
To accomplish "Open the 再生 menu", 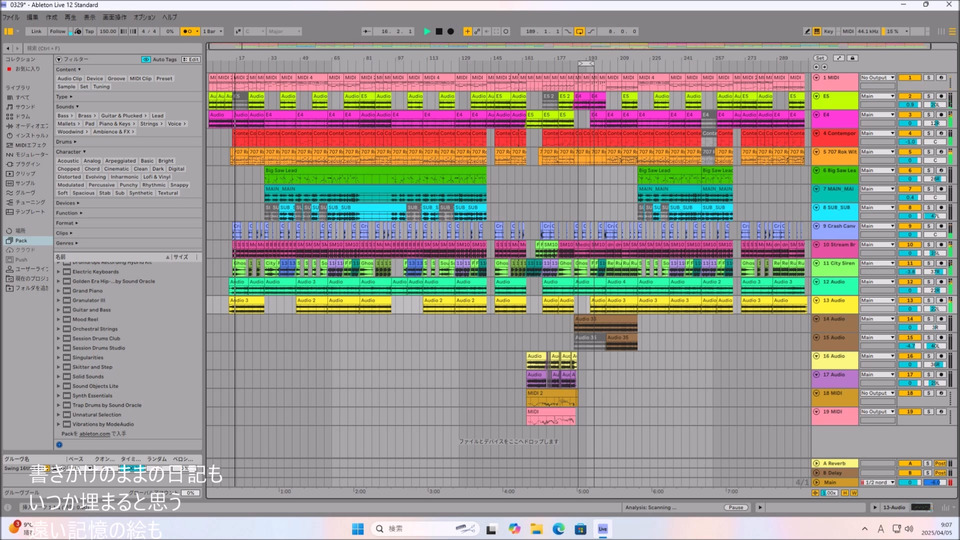I will (x=70, y=17).
